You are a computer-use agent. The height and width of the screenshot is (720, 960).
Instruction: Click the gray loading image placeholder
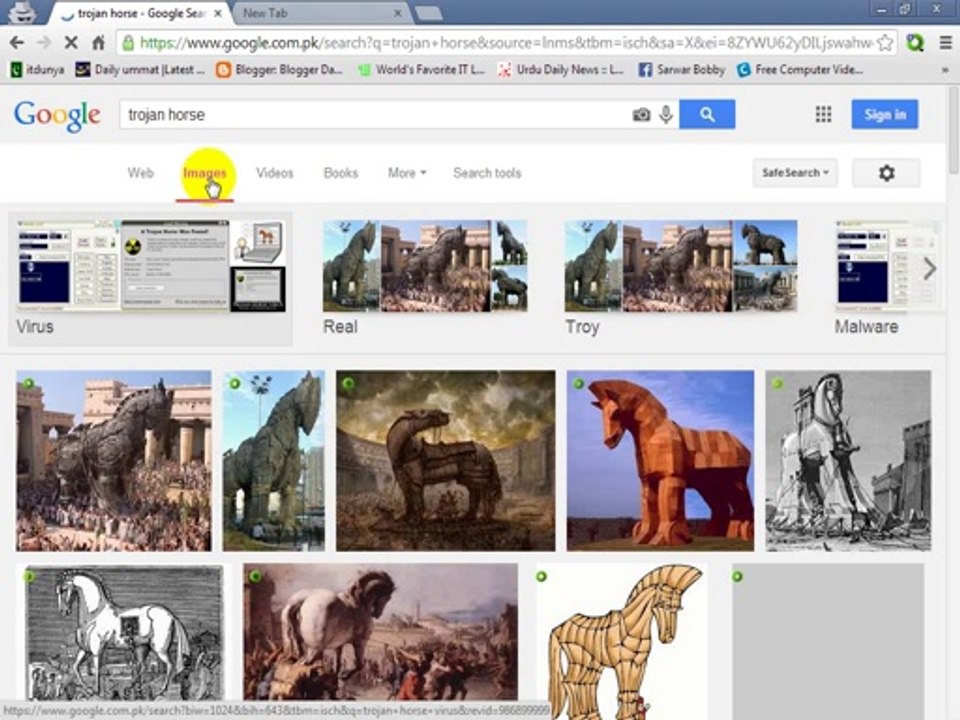pyautogui.click(x=828, y=641)
